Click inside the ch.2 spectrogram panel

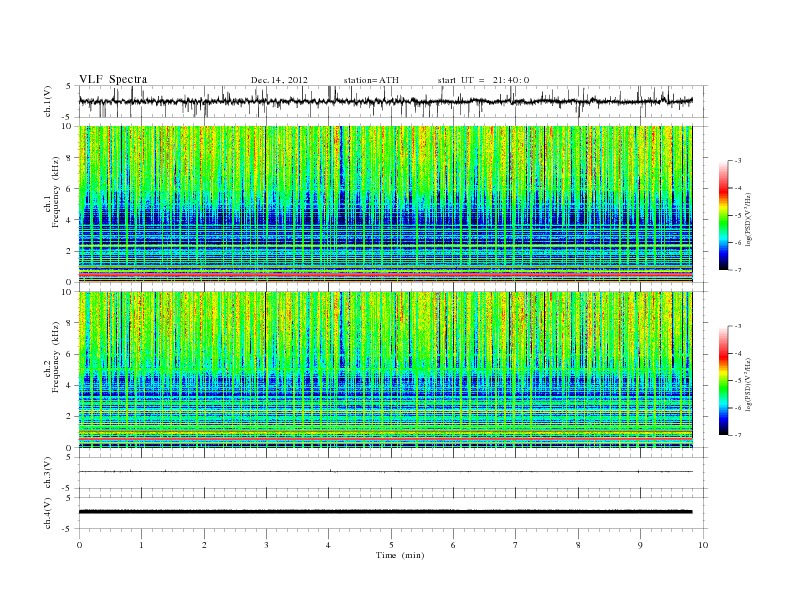click(385, 369)
